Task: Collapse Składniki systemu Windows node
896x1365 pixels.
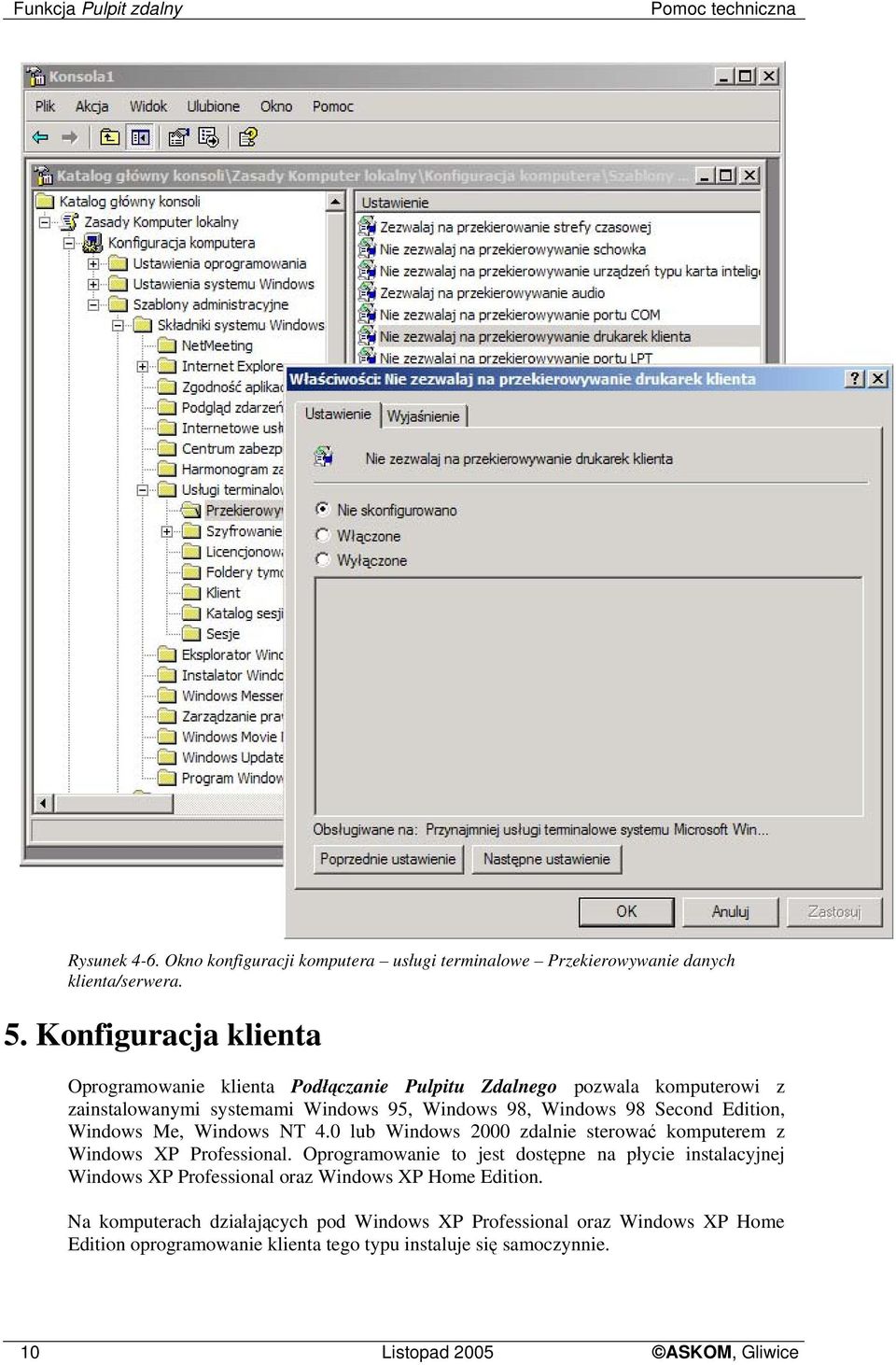Action: pos(118,325)
